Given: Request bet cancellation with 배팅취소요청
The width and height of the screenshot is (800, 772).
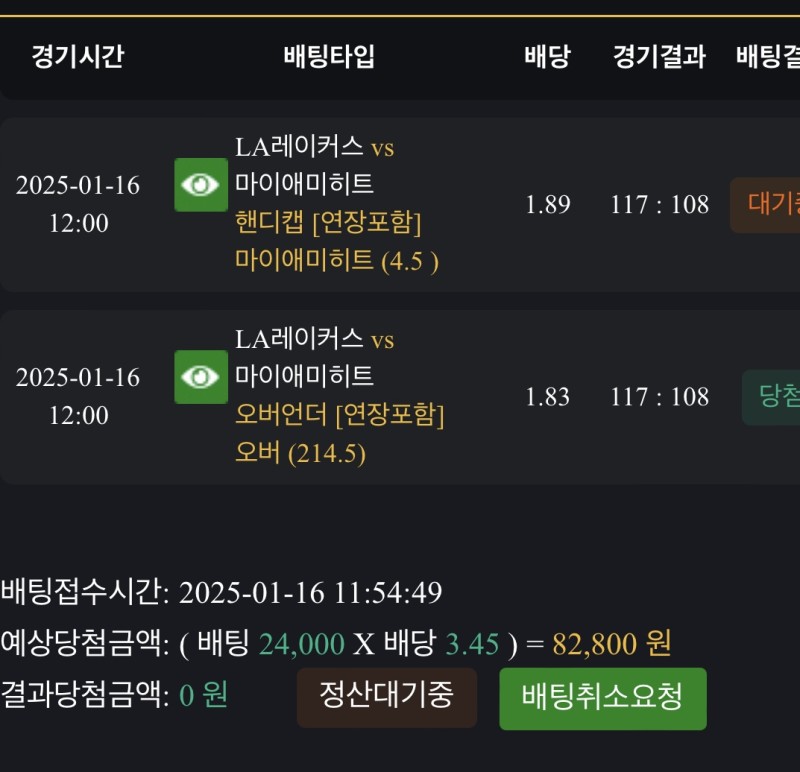Looking at the screenshot, I should 602,698.
